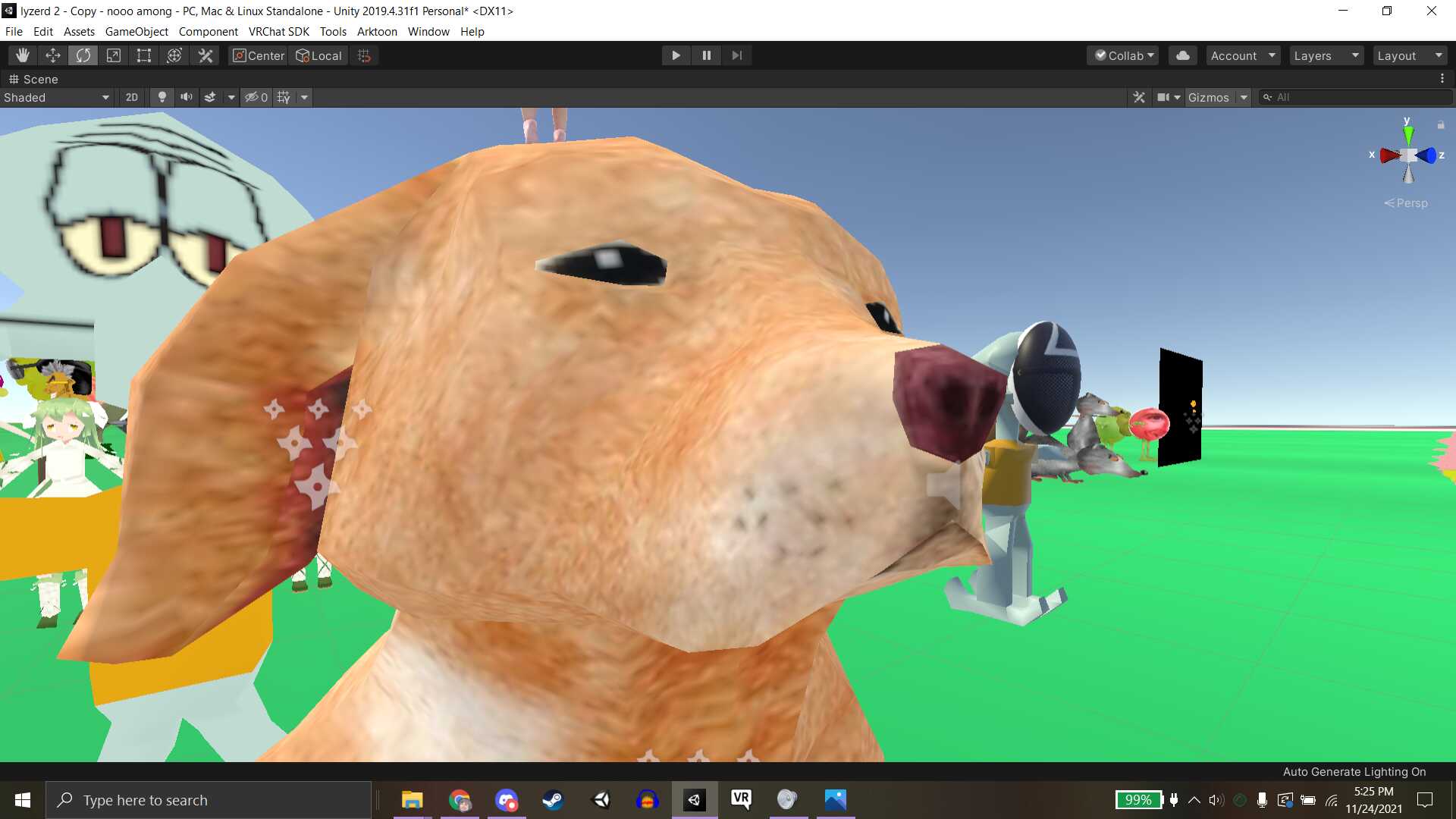The width and height of the screenshot is (1456, 819).
Task: Open Steam from the taskbar
Action: (553, 800)
